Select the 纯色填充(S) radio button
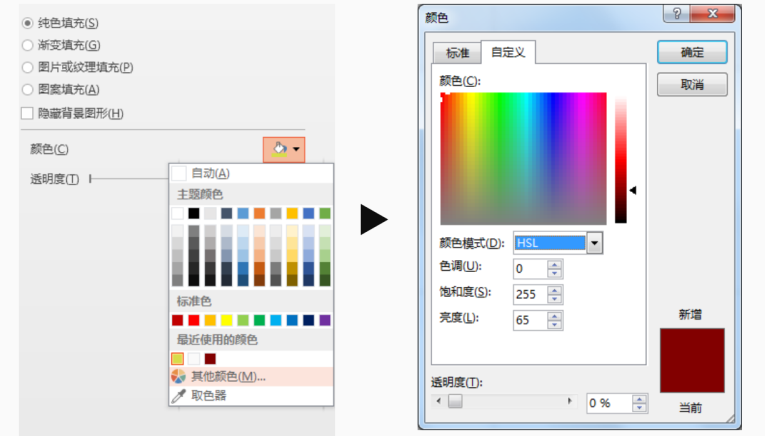The image size is (765, 436). pos(28,23)
